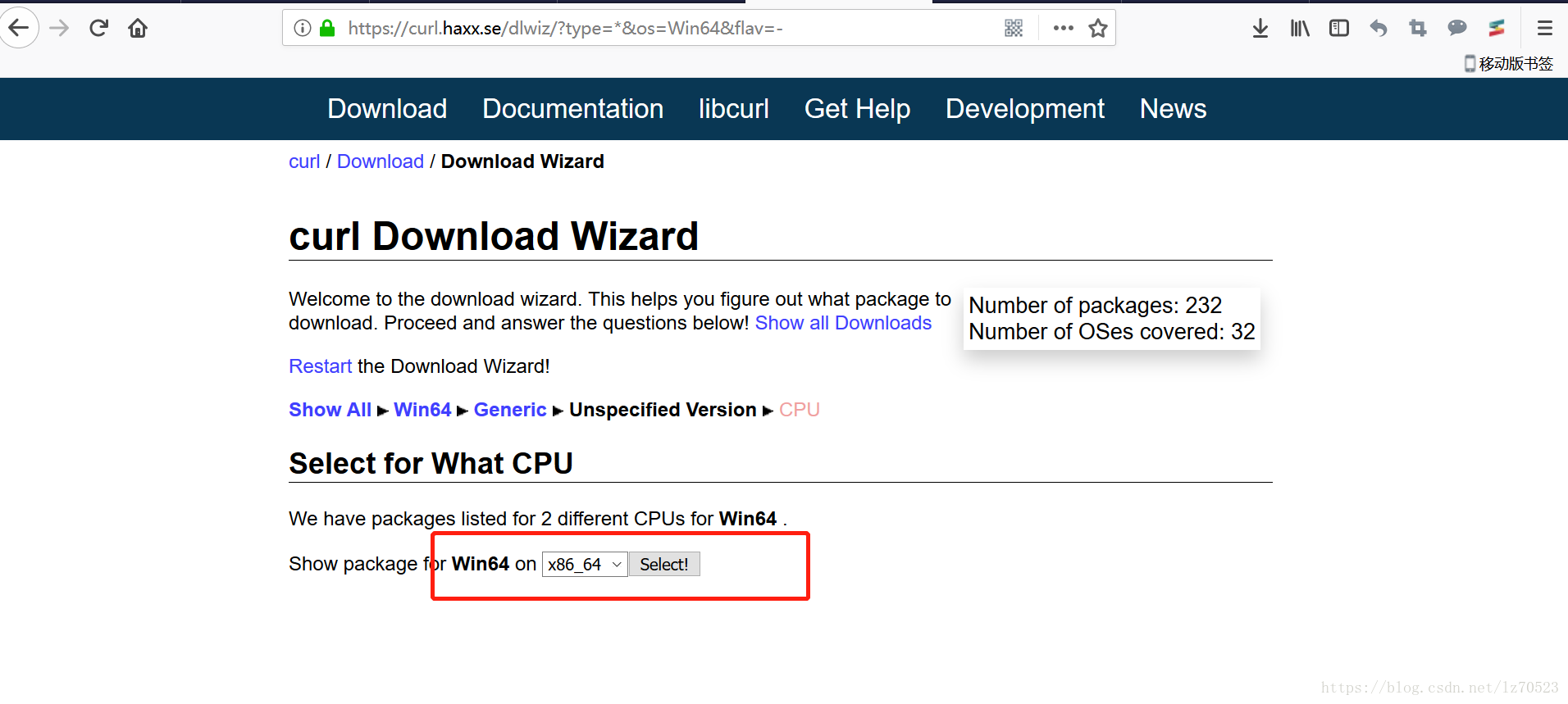The image size is (1568, 704).
Task: Open the browser home page
Action: pos(138,28)
